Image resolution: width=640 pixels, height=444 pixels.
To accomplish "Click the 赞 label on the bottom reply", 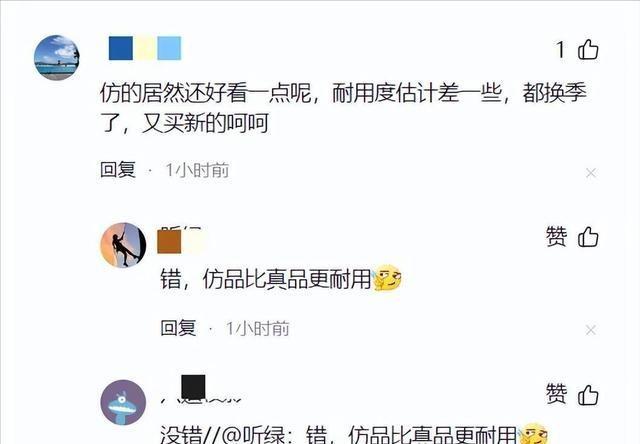I will 557,394.
